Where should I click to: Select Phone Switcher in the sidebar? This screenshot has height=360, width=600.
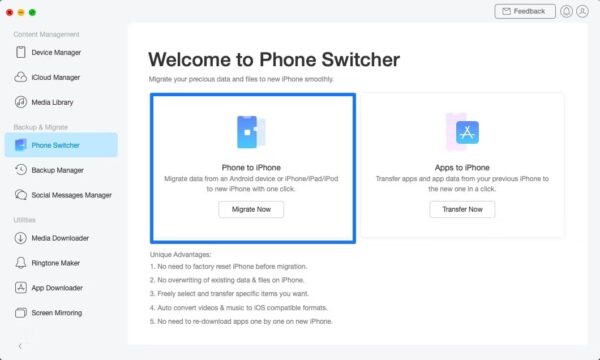(x=61, y=145)
